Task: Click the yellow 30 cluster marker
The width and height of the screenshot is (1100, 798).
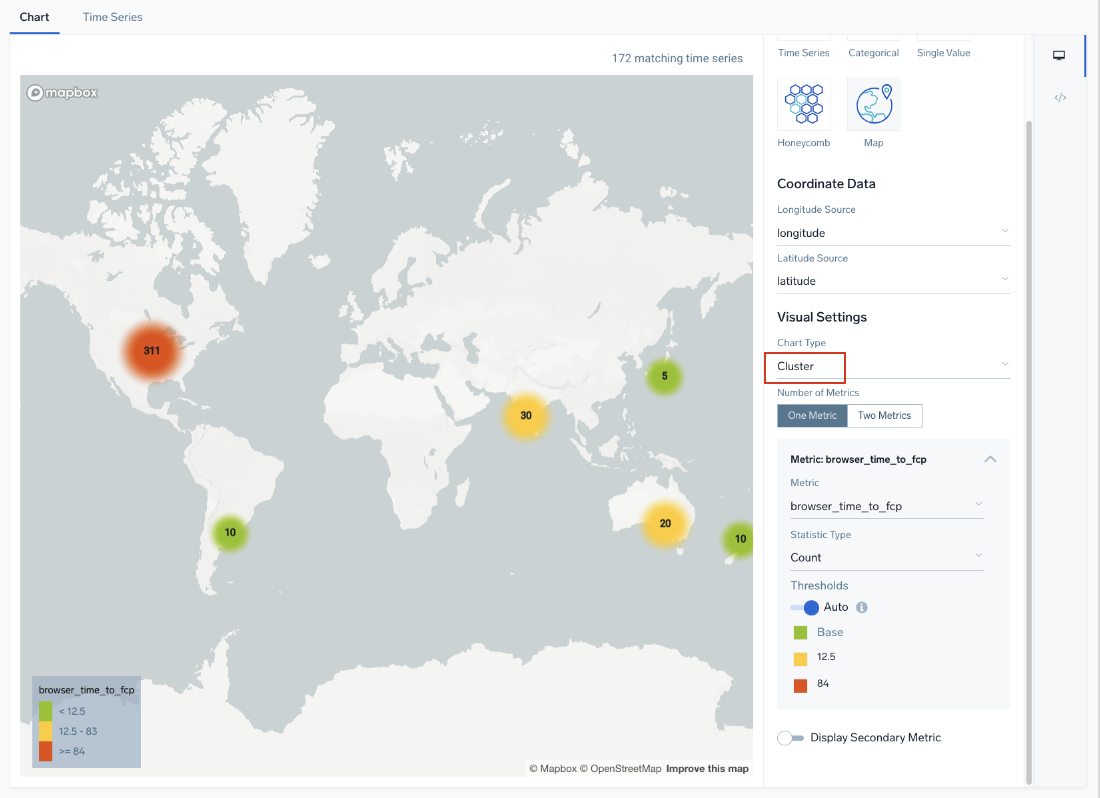Action: (526, 416)
